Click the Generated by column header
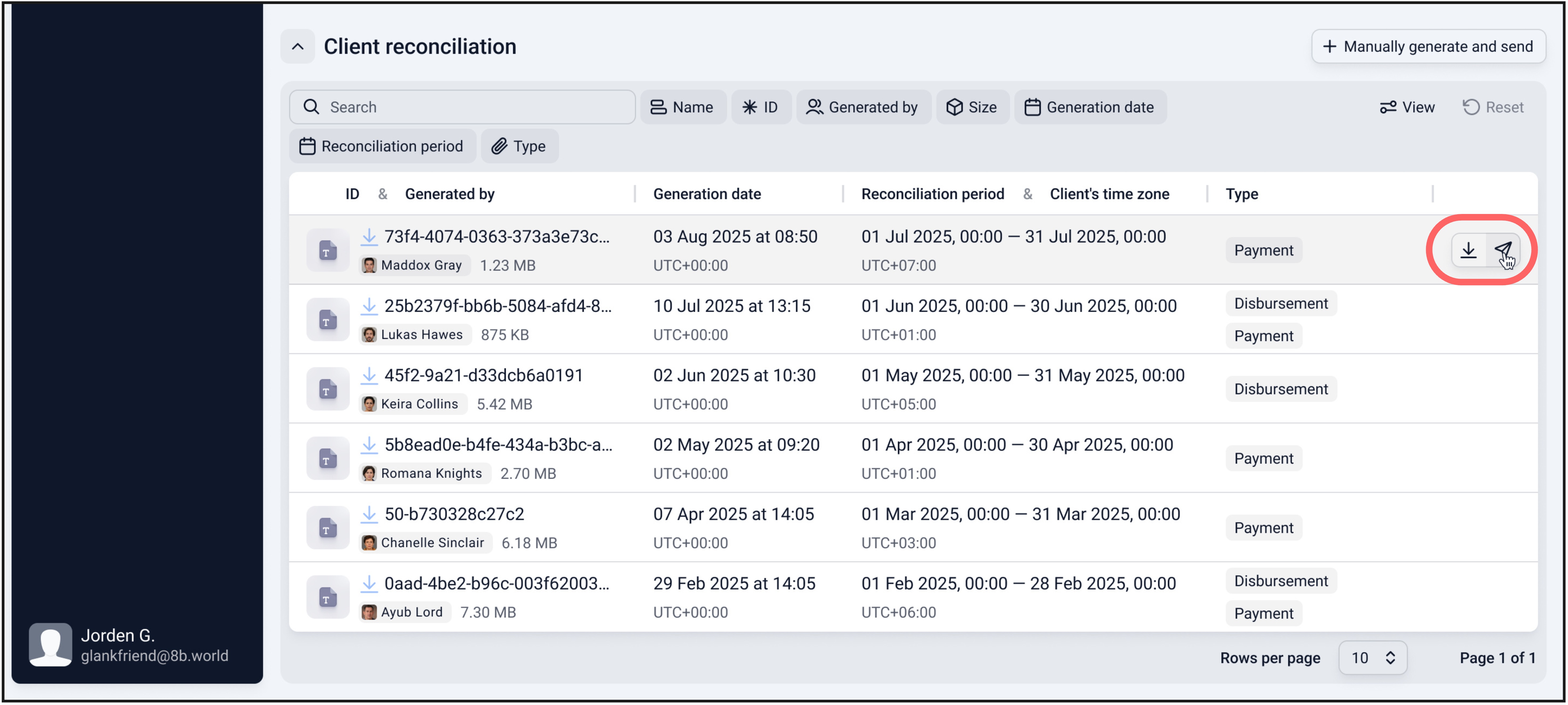The height and width of the screenshot is (705, 1568). click(449, 194)
